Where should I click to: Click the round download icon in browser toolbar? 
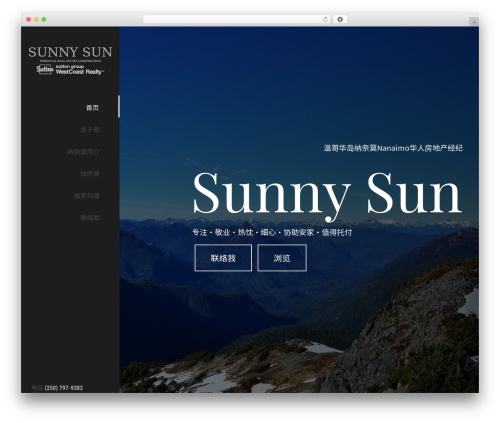pos(340,20)
